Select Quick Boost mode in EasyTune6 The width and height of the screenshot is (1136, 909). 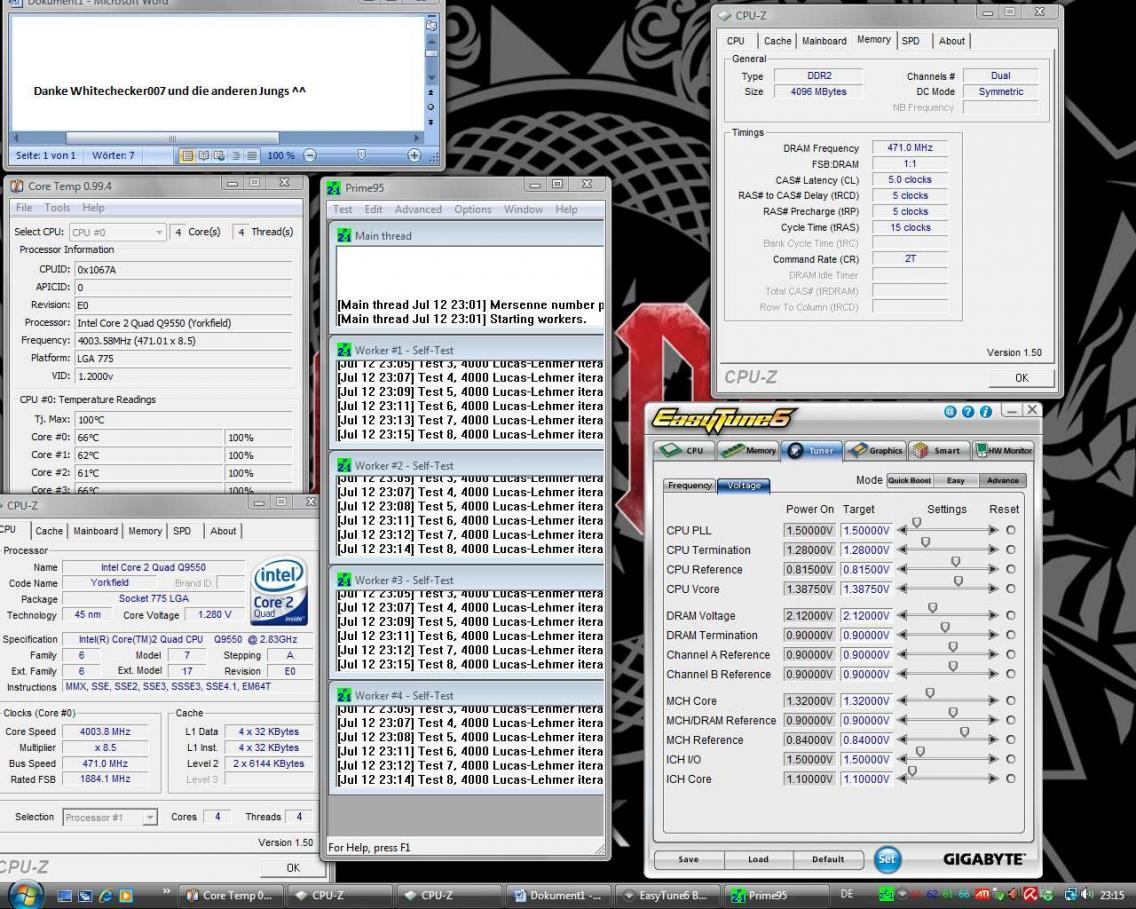[909, 480]
